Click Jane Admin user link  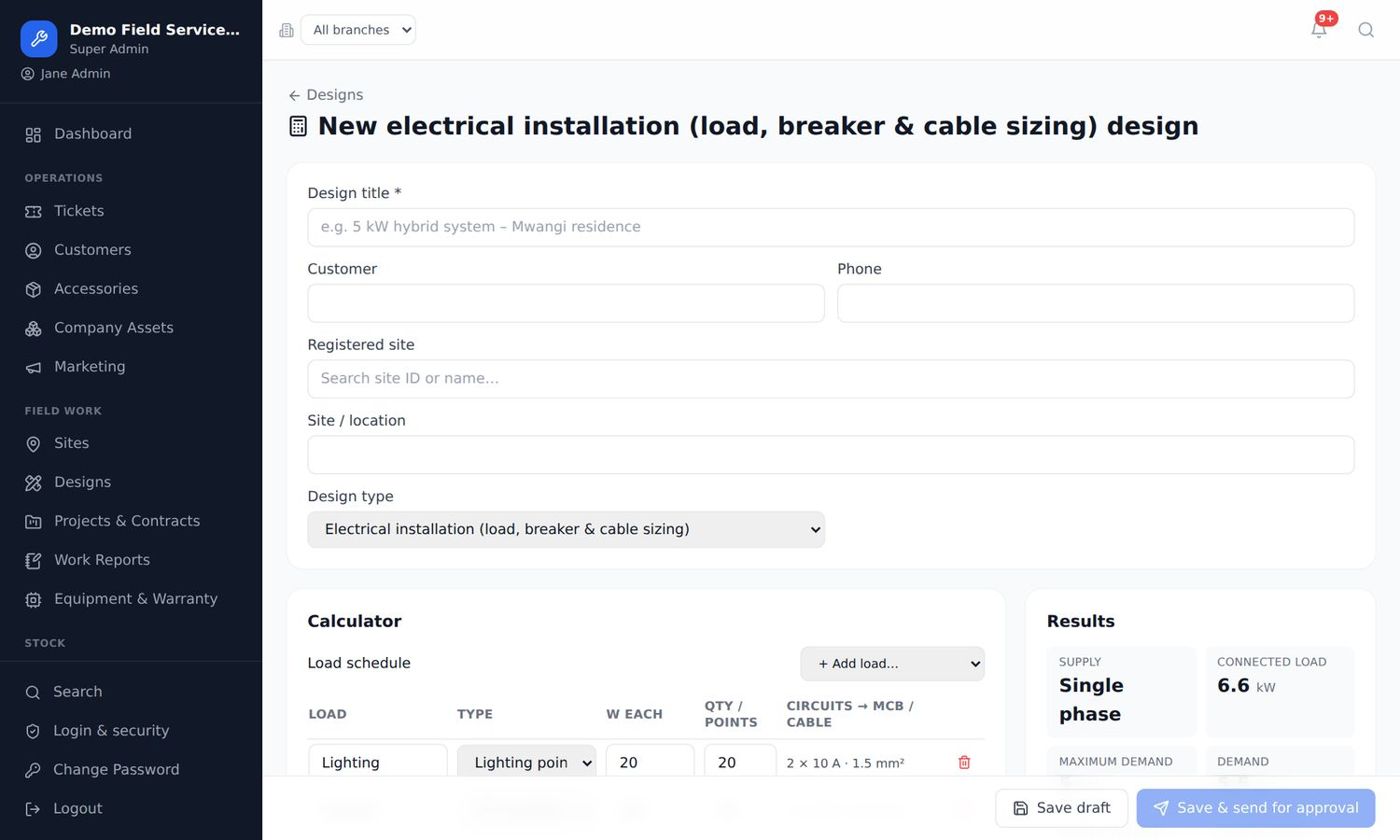66,74
